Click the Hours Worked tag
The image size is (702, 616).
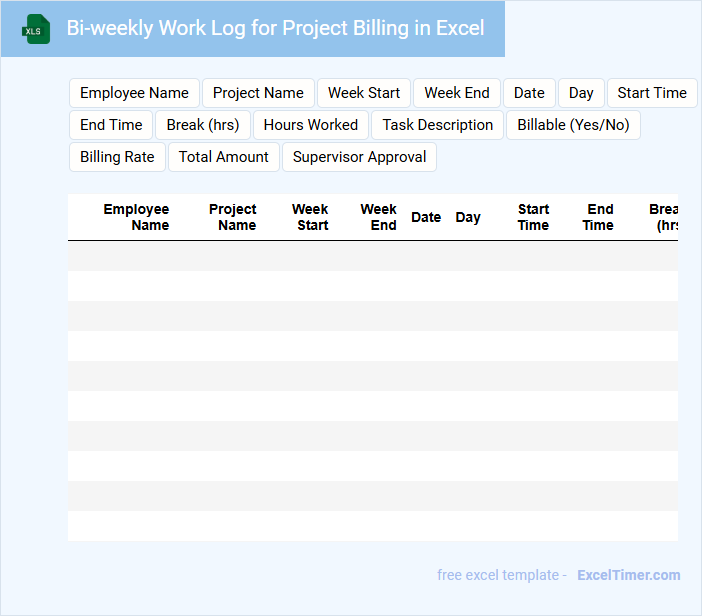311,125
